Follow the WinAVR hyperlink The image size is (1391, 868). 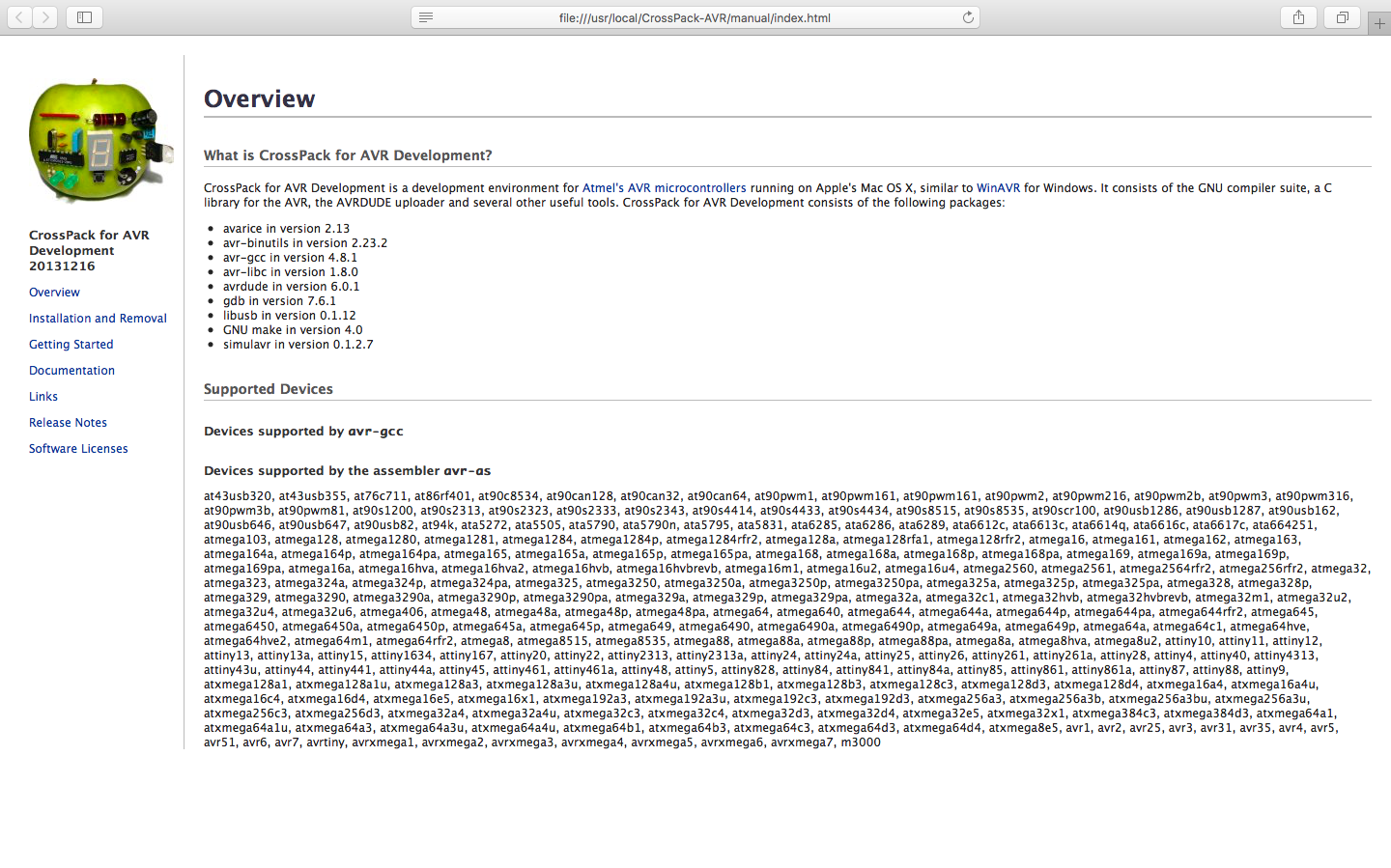[x=998, y=188]
